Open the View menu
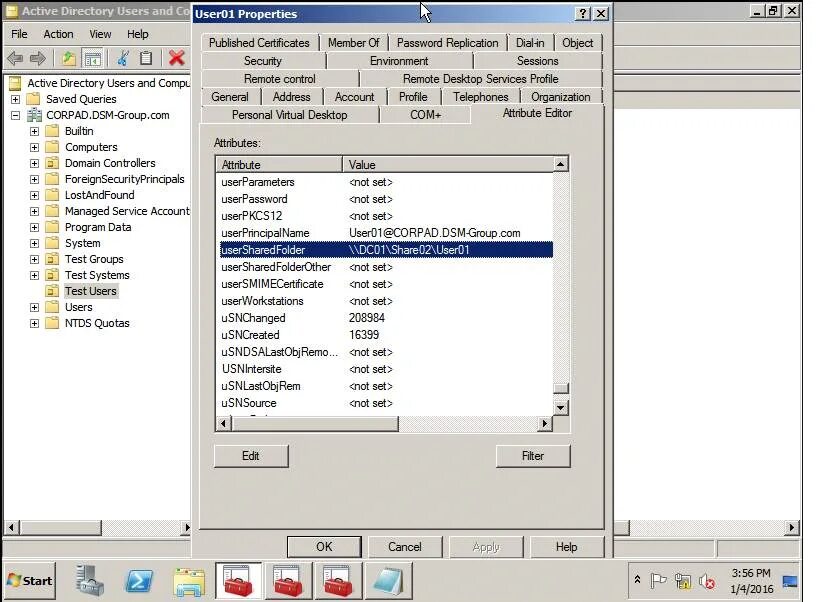The image size is (819, 602). tap(100, 34)
